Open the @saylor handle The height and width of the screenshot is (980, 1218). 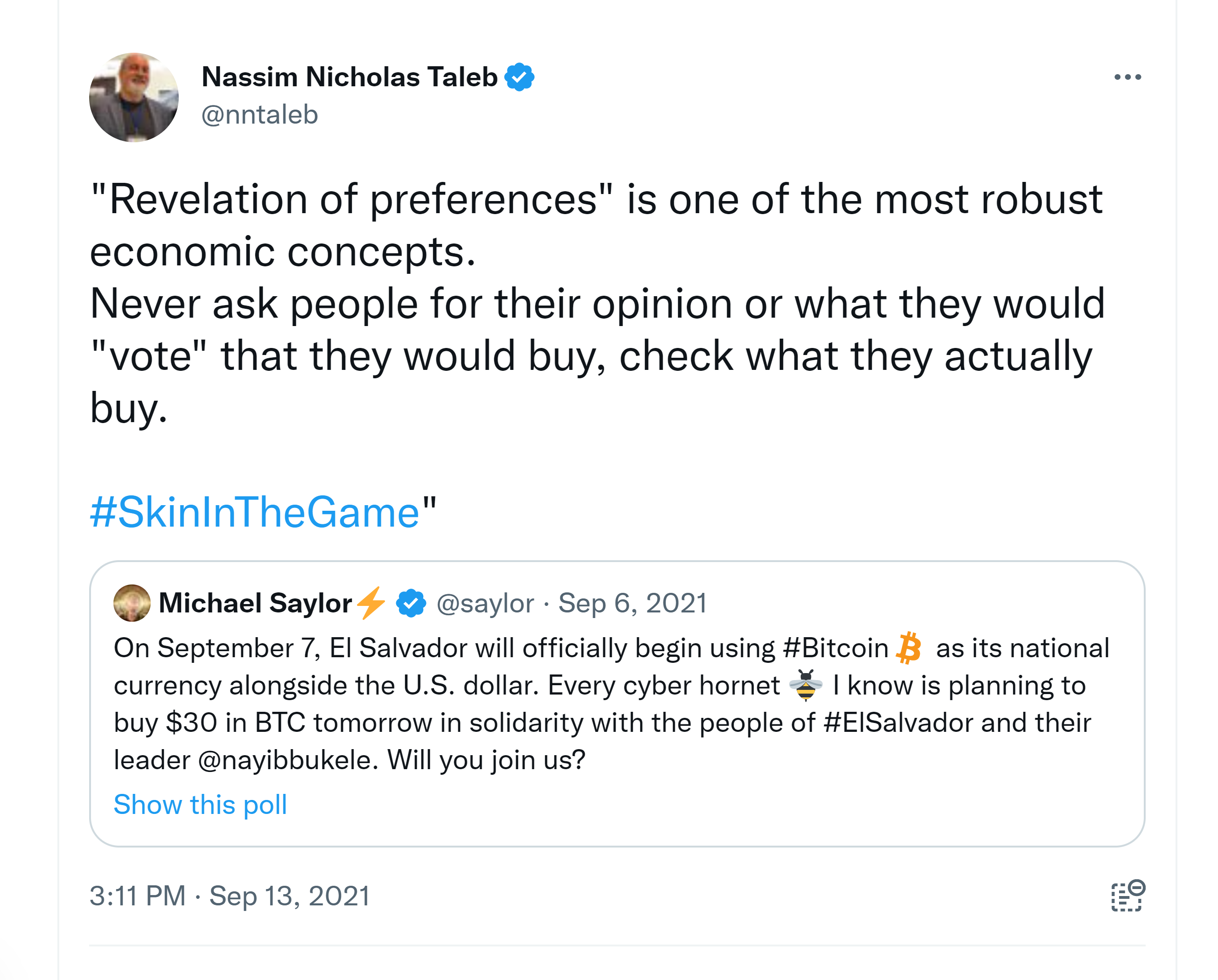tap(485, 603)
